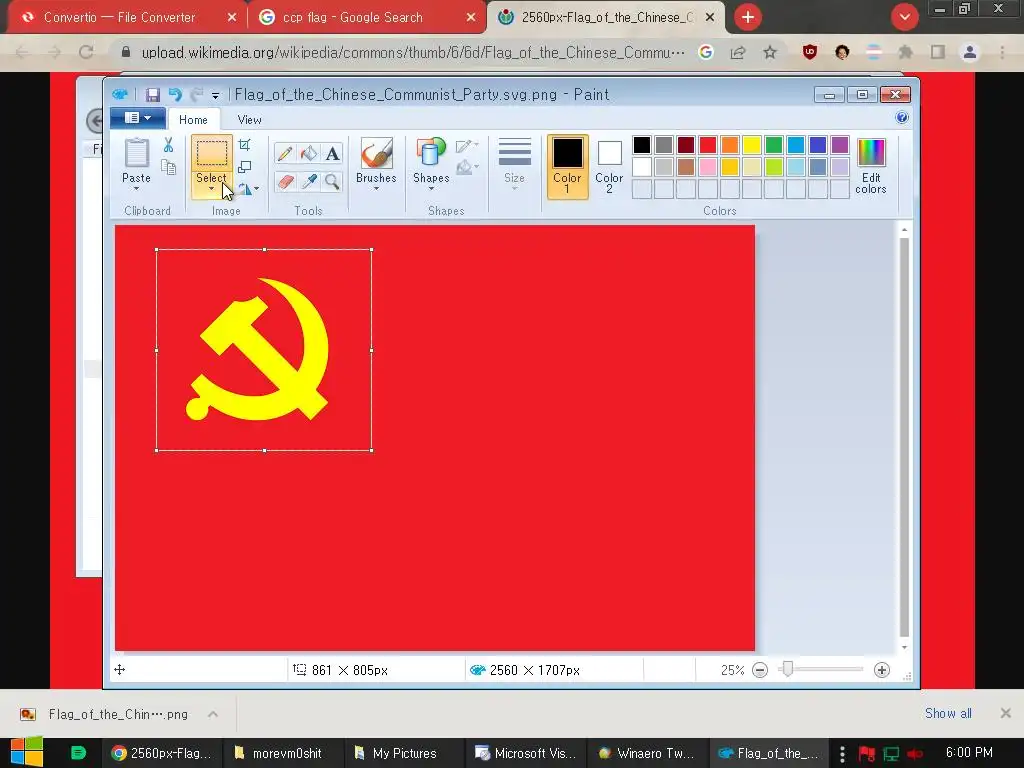The height and width of the screenshot is (768, 1024).
Task: Open the Customize Quick Access Toolbar dropdown
Action: (216, 95)
